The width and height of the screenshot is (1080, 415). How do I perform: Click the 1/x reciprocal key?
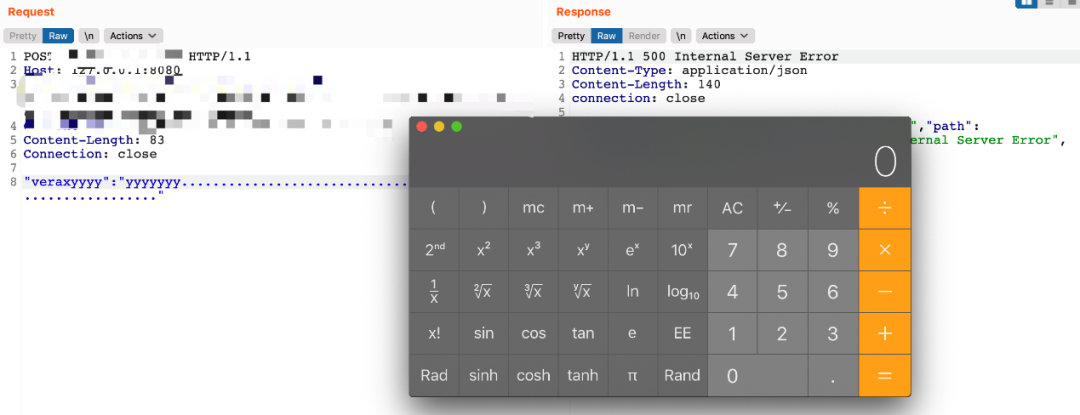[434, 292]
